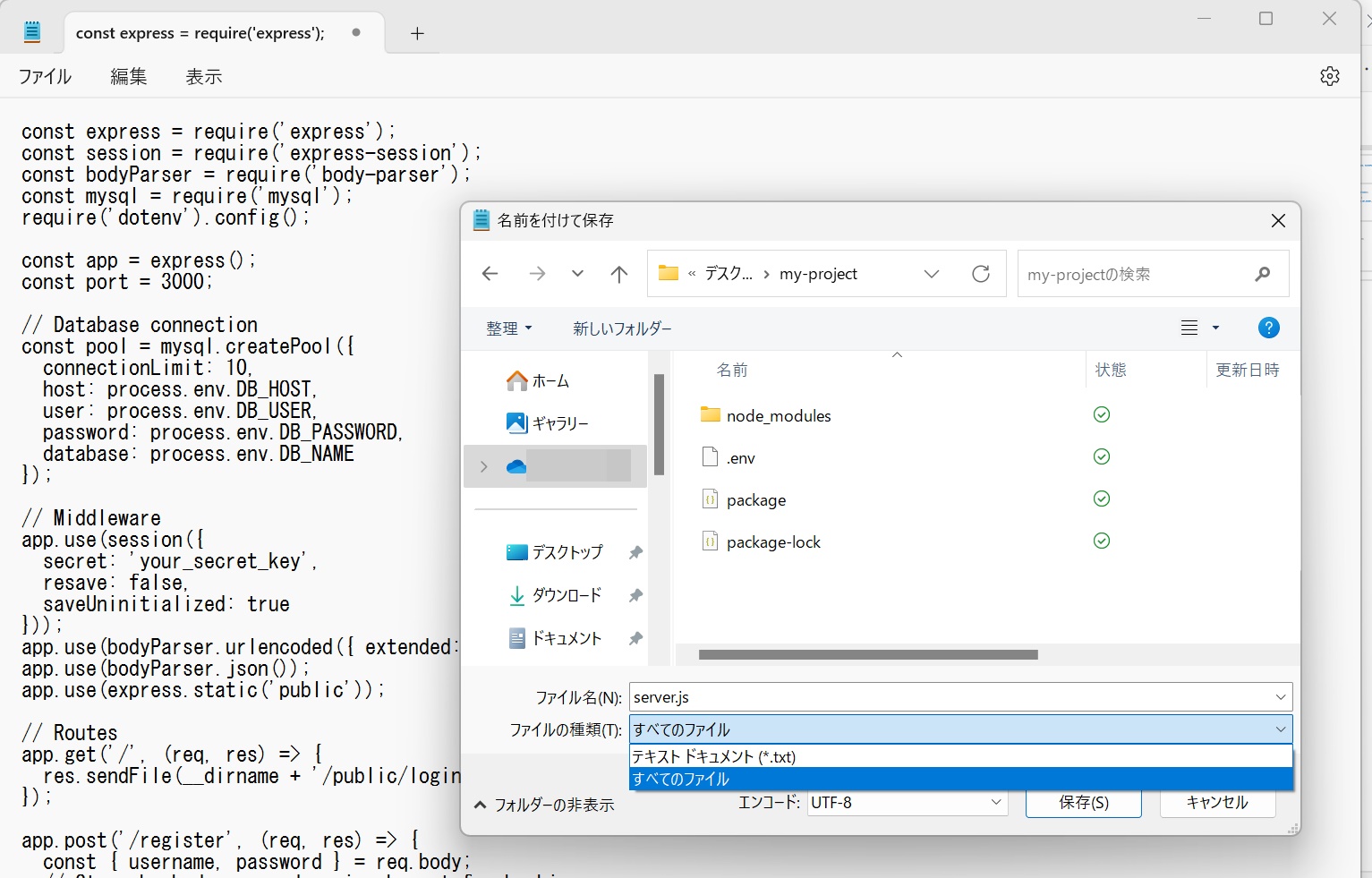Add a new Notepad tab with plus
This screenshot has height=878, width=1372.
click(417, 33)
